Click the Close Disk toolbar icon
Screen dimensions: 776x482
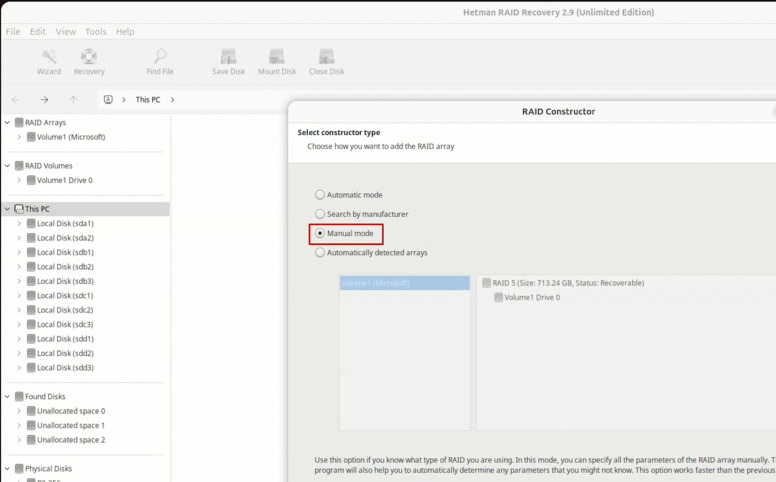pos(327,56)
